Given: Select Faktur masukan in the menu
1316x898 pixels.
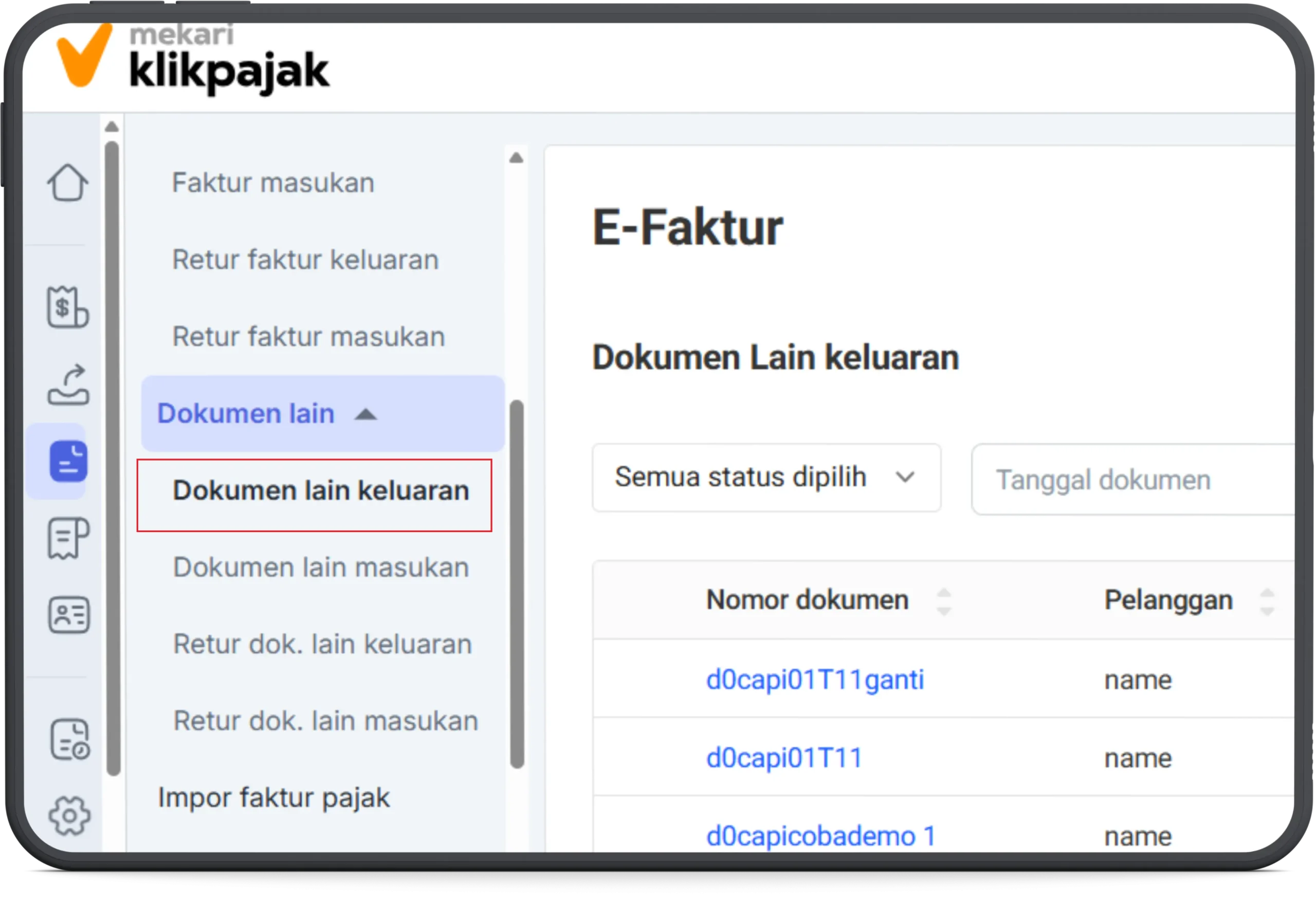Looking at the screenshot, I should click(272, 182).
